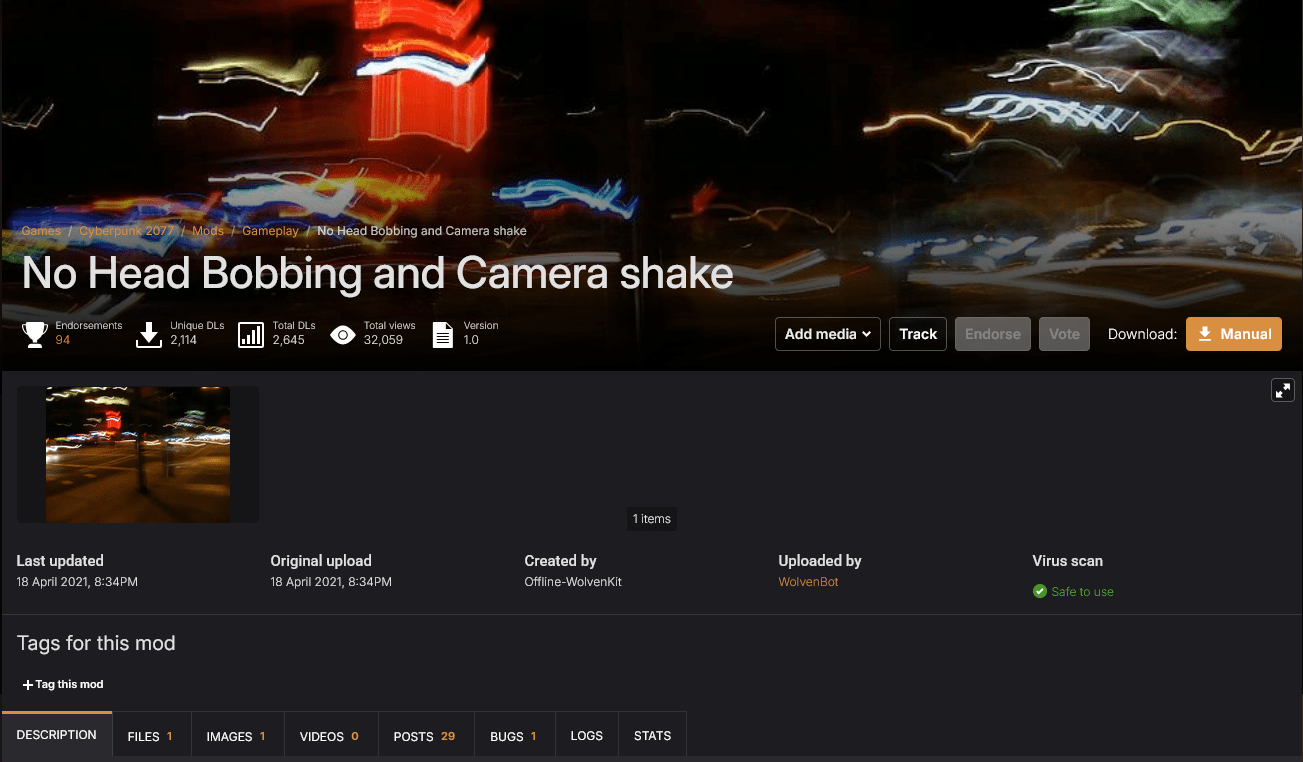Click the Safe to use link
Screen dimensions: 1303x762
[x=1082, y=592]
